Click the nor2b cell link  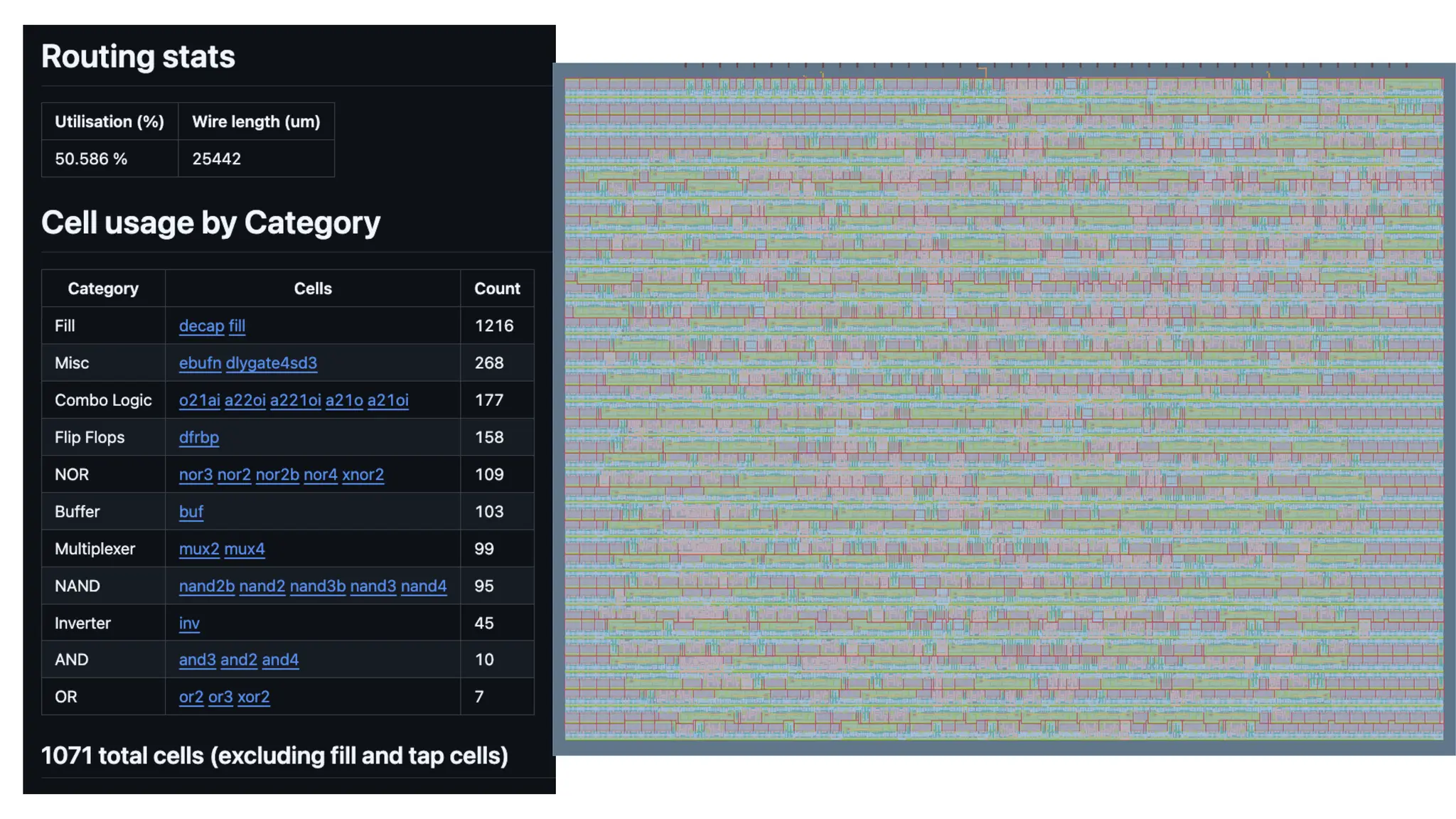[277, 474]
